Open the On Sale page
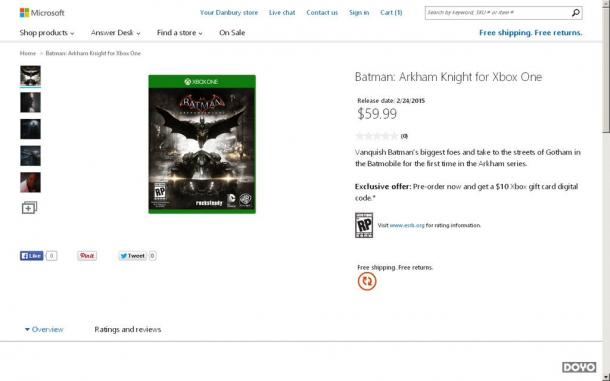Viewport: 610px width, 381px height. (x=232, y=33)
